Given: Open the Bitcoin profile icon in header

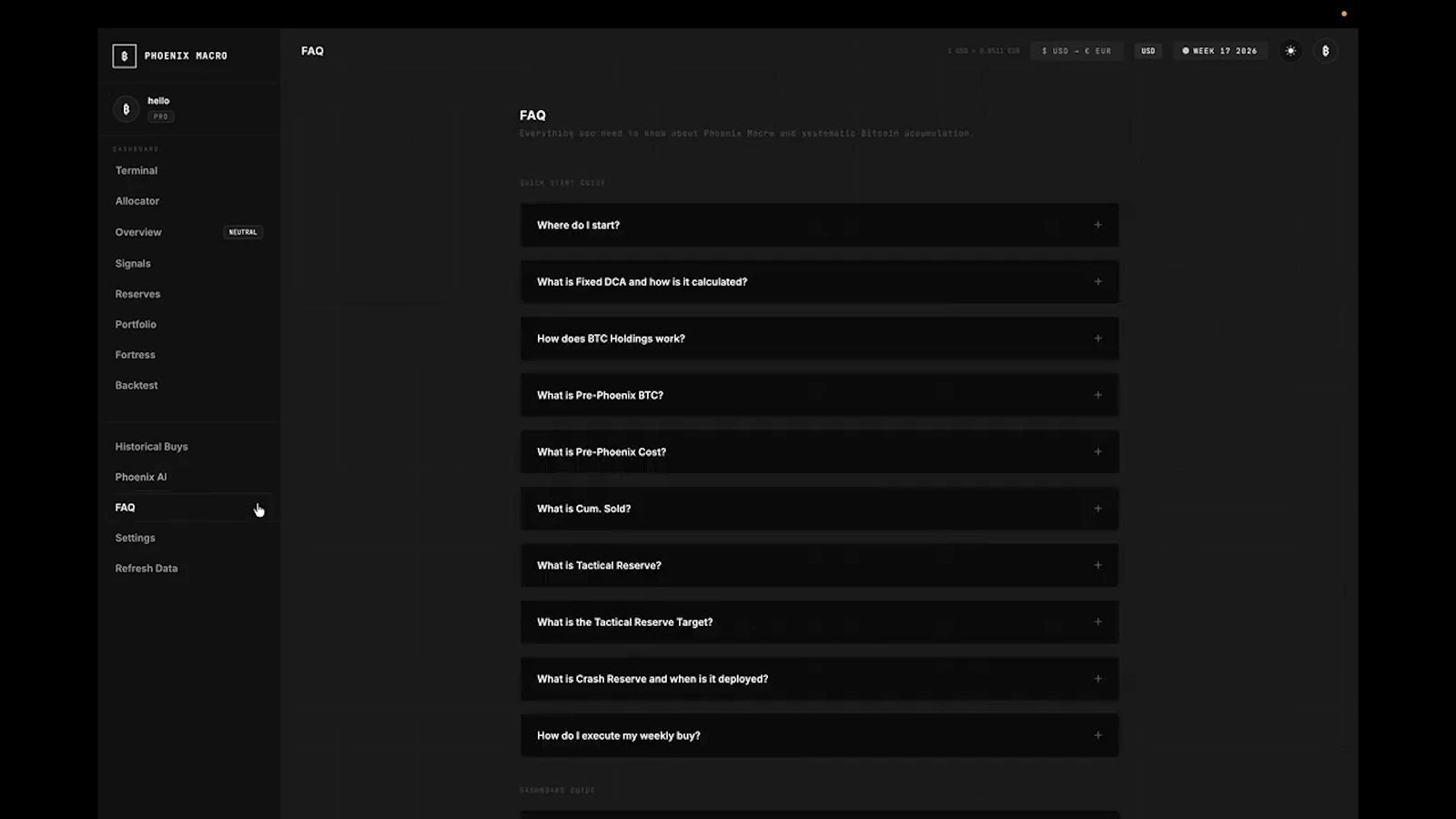Looking at the screenshot, I should coord(1326,51).
